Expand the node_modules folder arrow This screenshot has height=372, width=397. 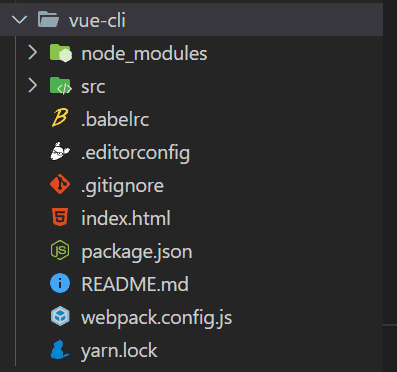[x=33, y=53]
